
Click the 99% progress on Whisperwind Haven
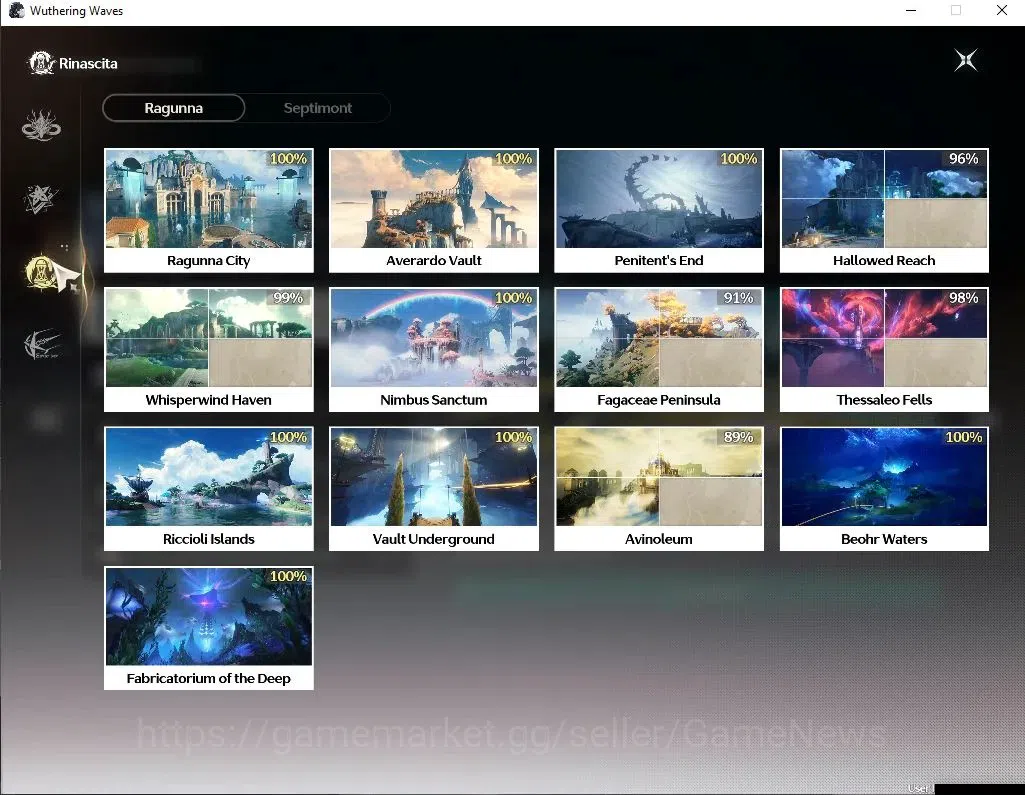click(x=288, y=298)
